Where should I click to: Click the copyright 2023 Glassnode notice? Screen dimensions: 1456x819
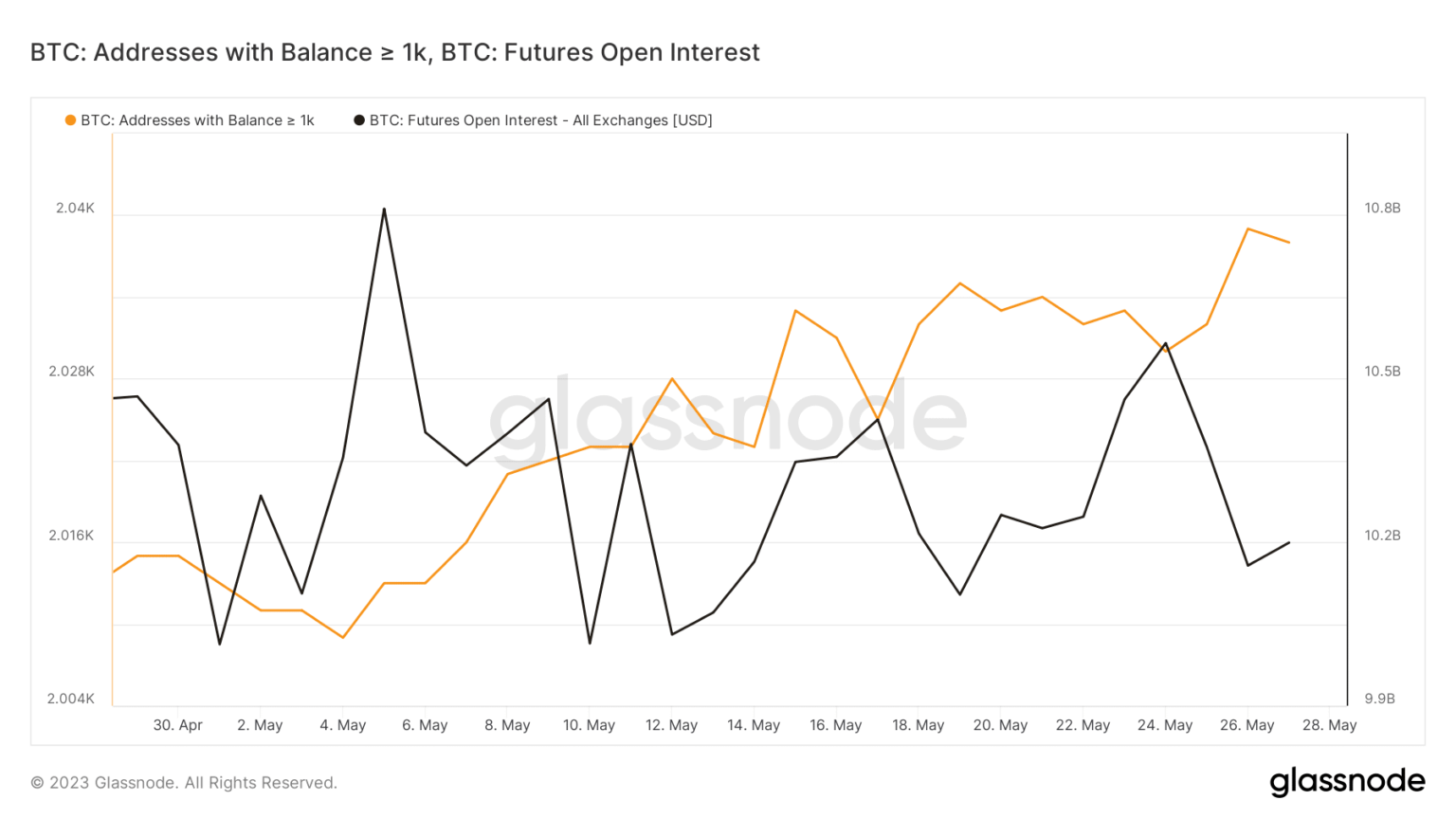coord(184,783)
